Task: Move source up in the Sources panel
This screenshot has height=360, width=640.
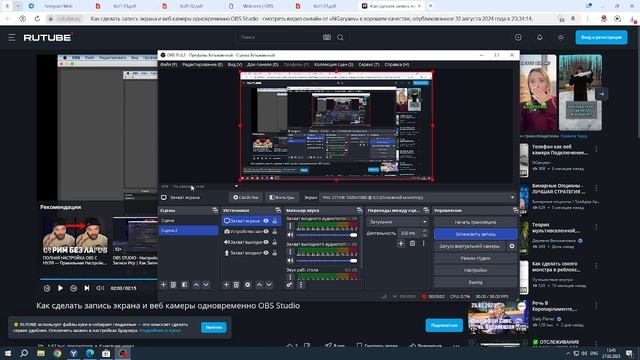Action: (259, 284)
